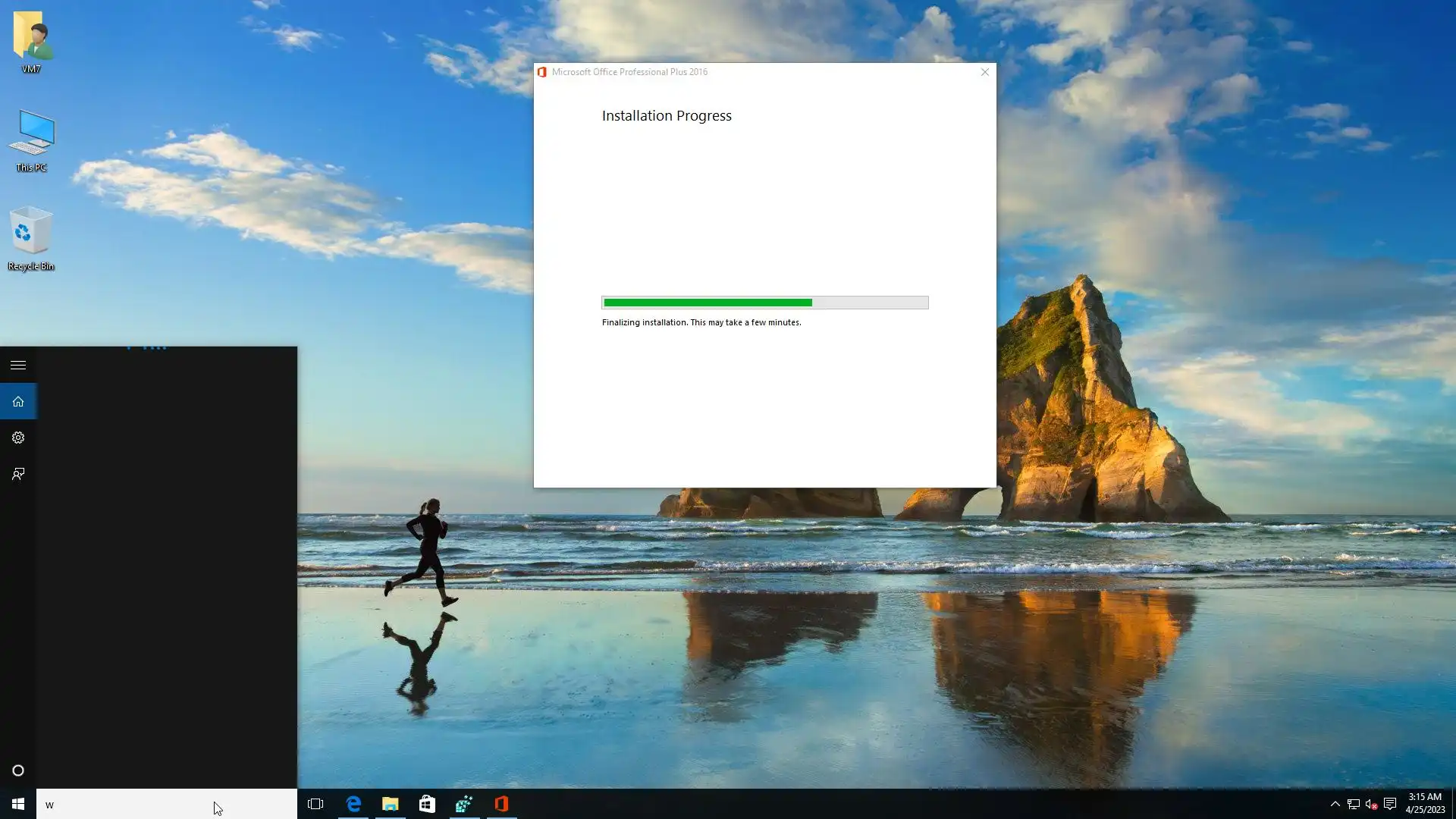The image size is (1456, 819).
Task: Open Microsoft Store from the taskbar
Action: (427, 804)
